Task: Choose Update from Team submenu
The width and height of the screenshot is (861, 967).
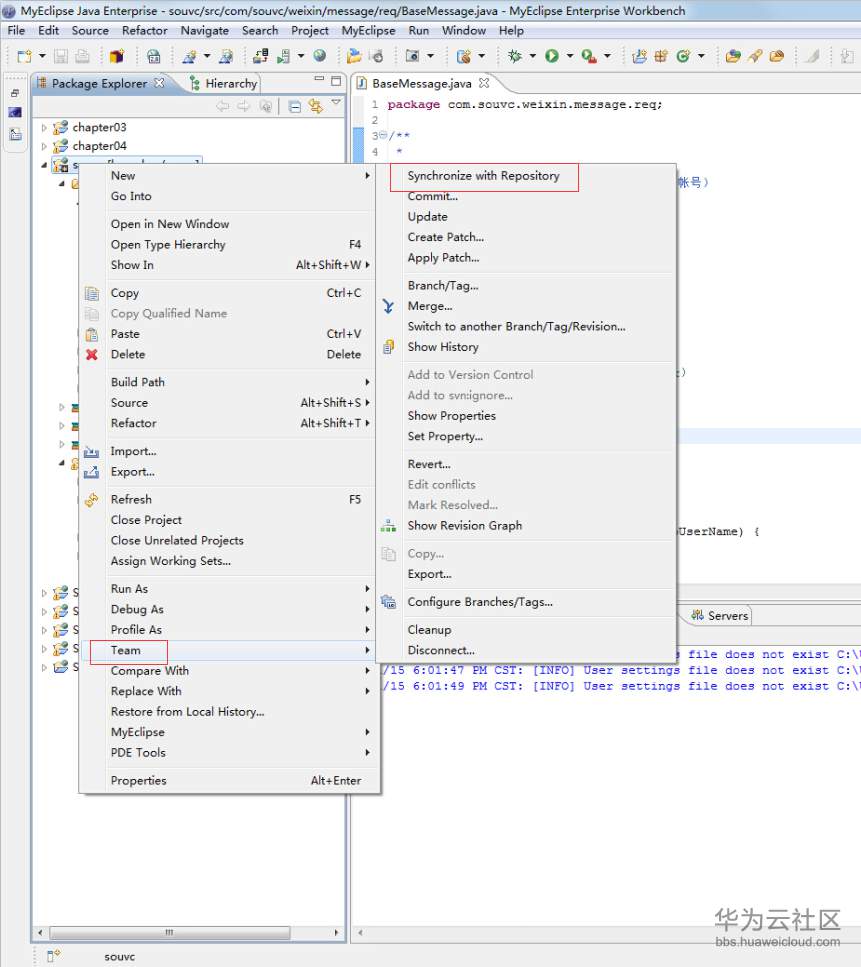Action: [x=526, y=216]
